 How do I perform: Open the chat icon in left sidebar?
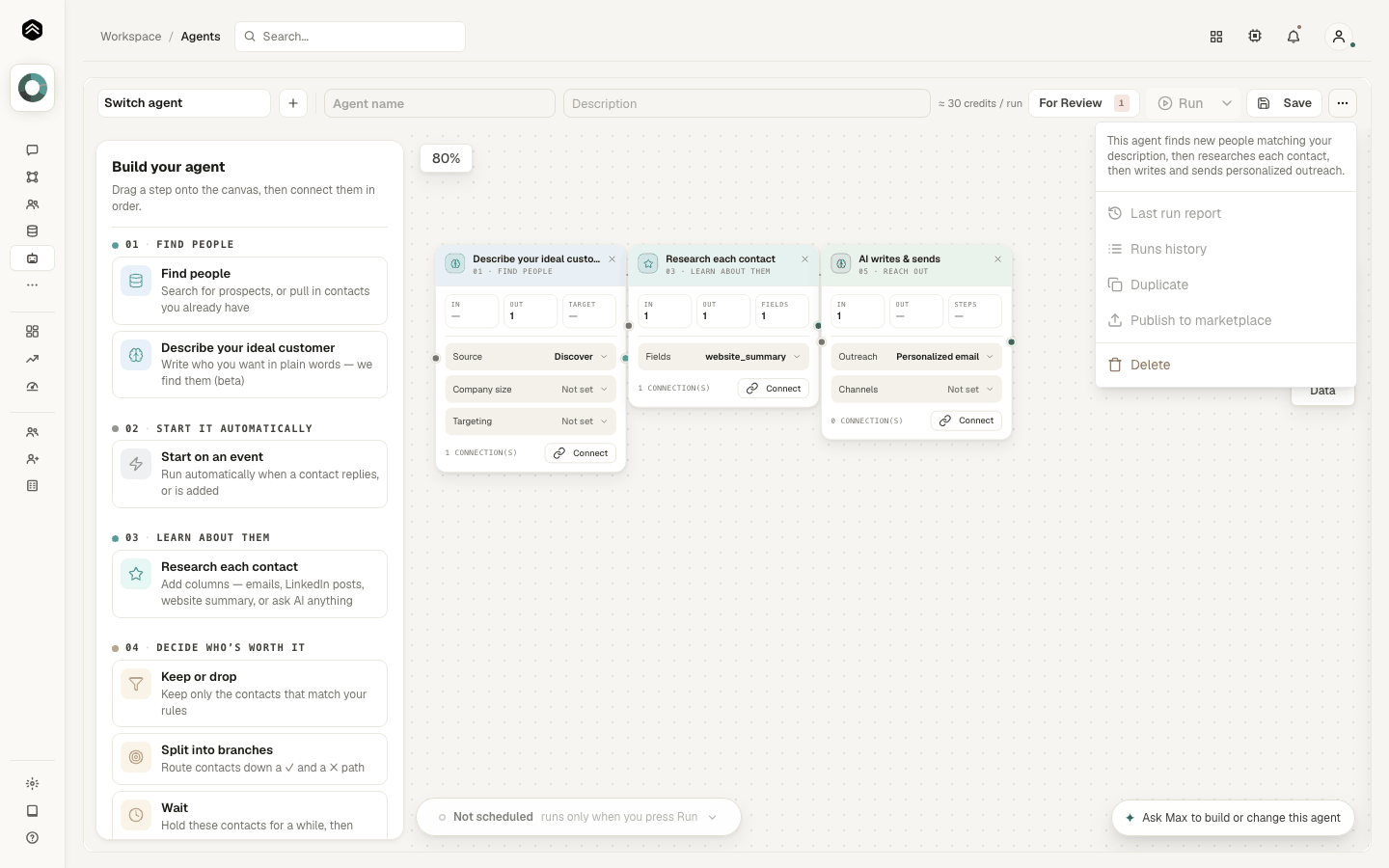(x=32, y=149)
